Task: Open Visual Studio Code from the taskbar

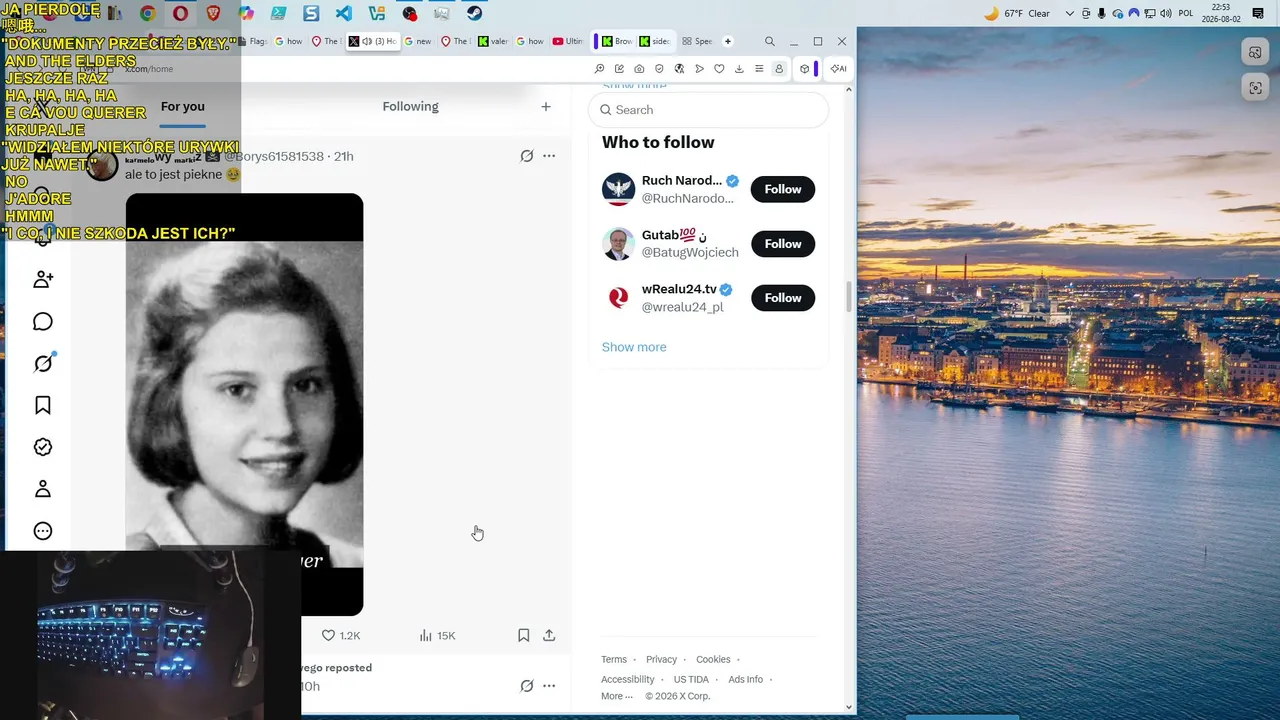Action: (344, 13)
